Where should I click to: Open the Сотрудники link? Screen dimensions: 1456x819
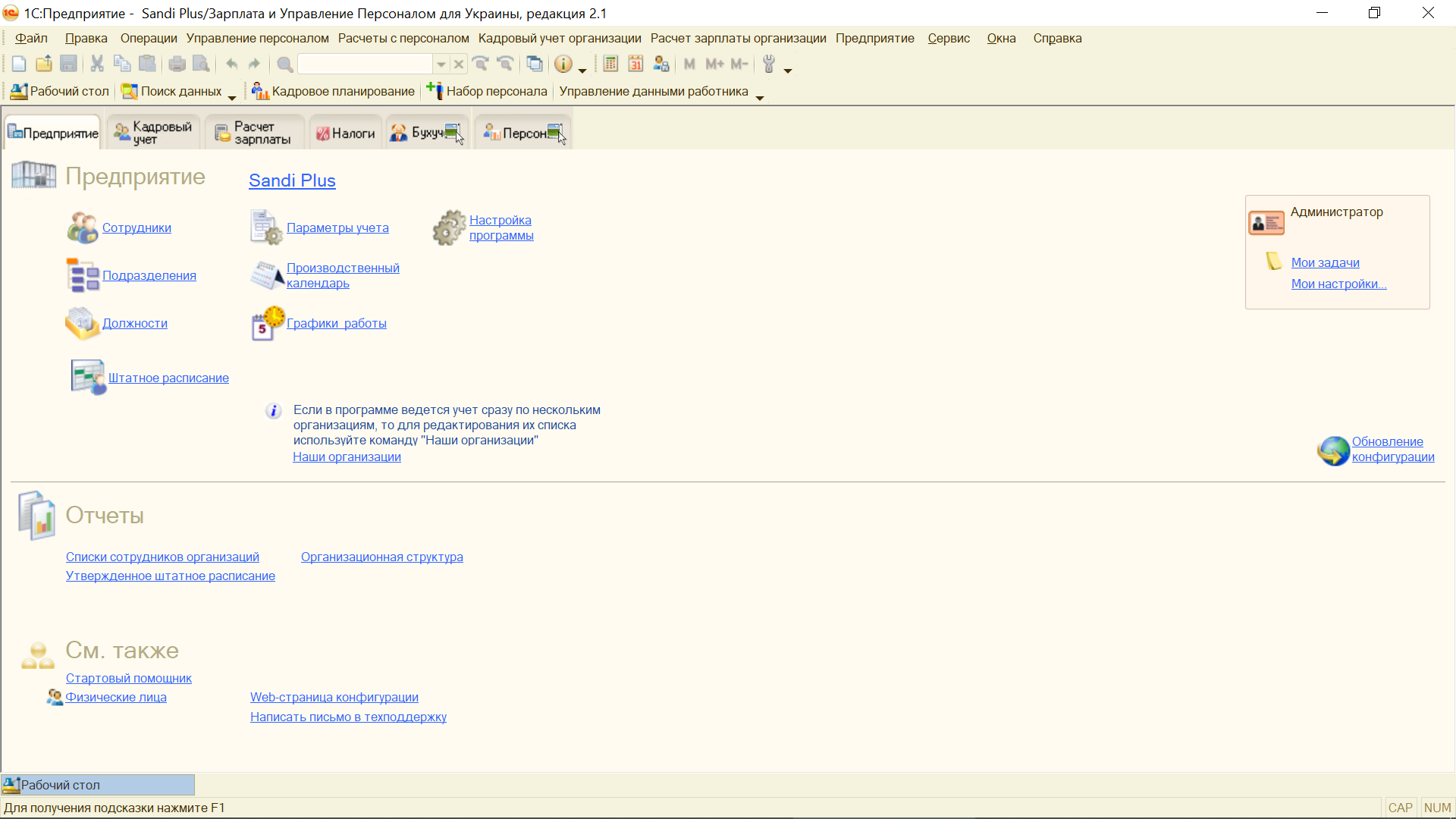click(x=136, y=227)
